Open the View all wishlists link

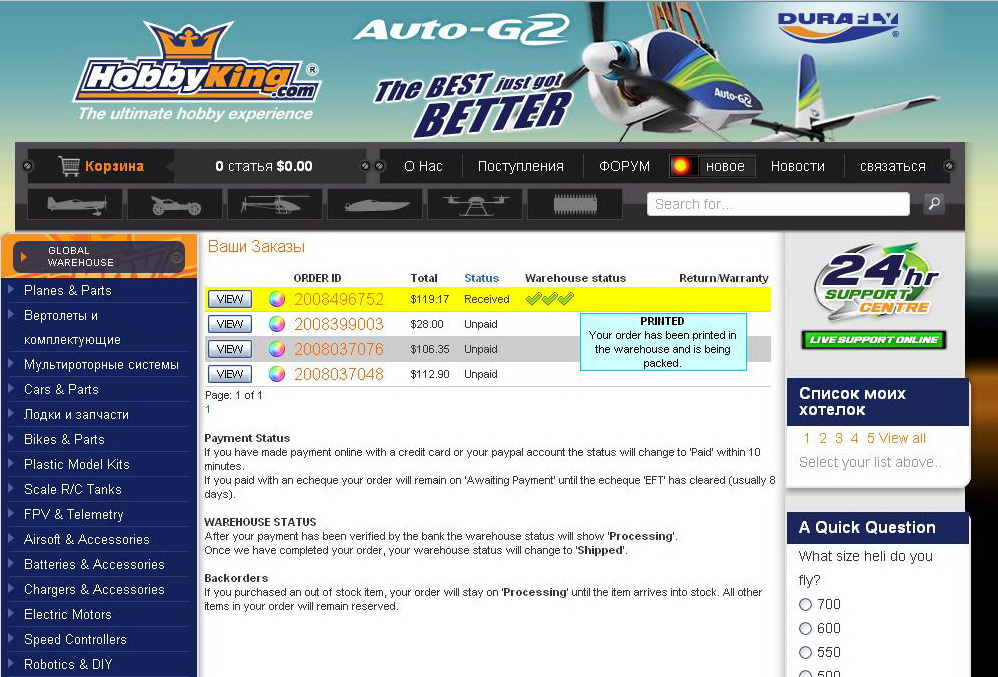coord(902,438)
